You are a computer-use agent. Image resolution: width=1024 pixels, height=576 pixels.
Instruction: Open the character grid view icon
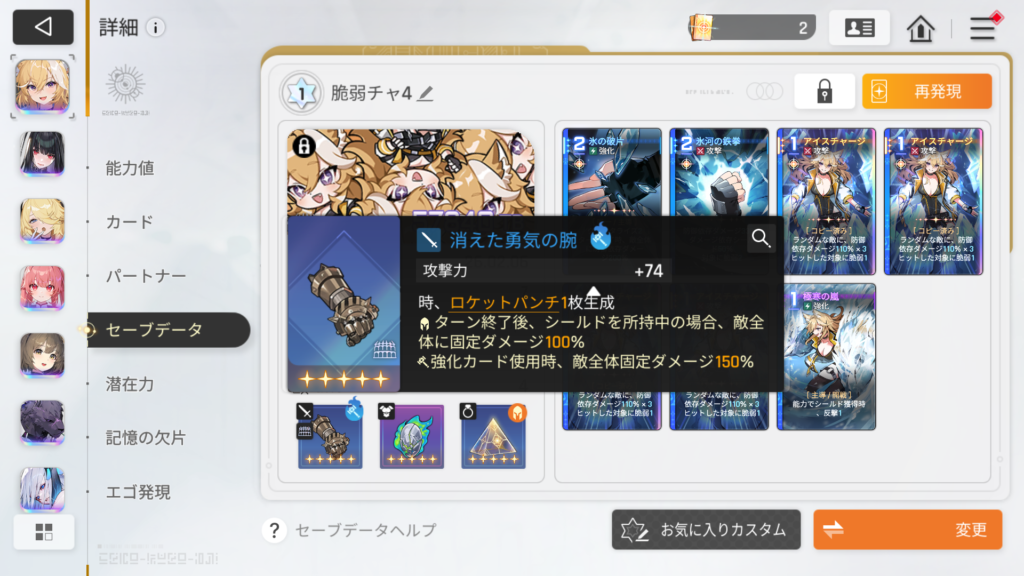click(x=44, y=532)
